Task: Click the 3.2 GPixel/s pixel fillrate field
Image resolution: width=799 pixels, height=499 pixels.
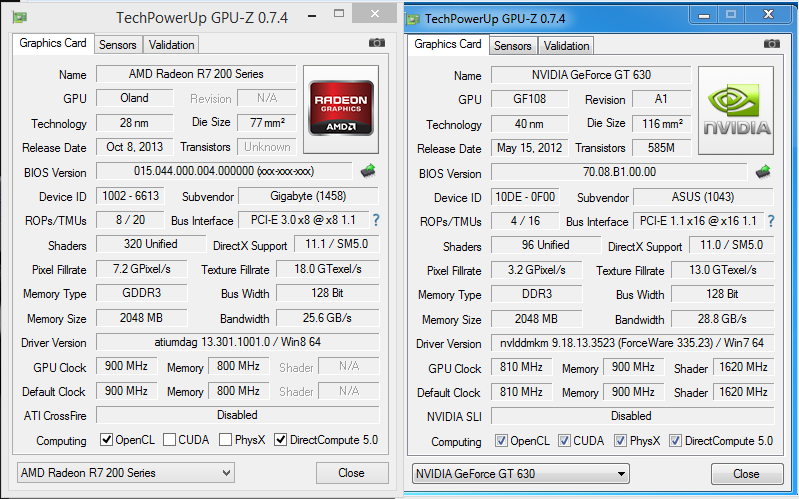Action: pyautogui.click(x=537, y=270)
